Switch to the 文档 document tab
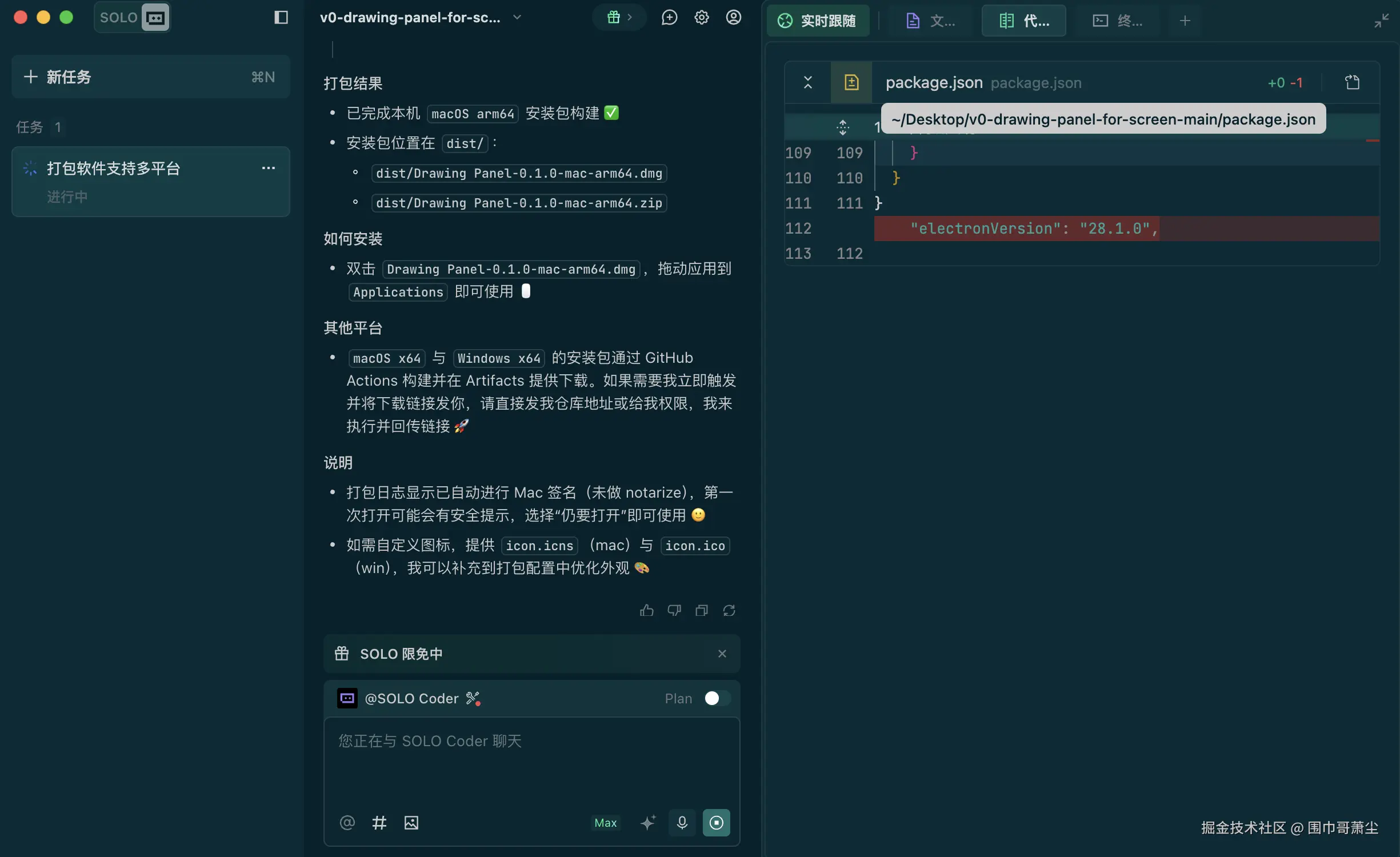1400x857 pixels. 929,21
